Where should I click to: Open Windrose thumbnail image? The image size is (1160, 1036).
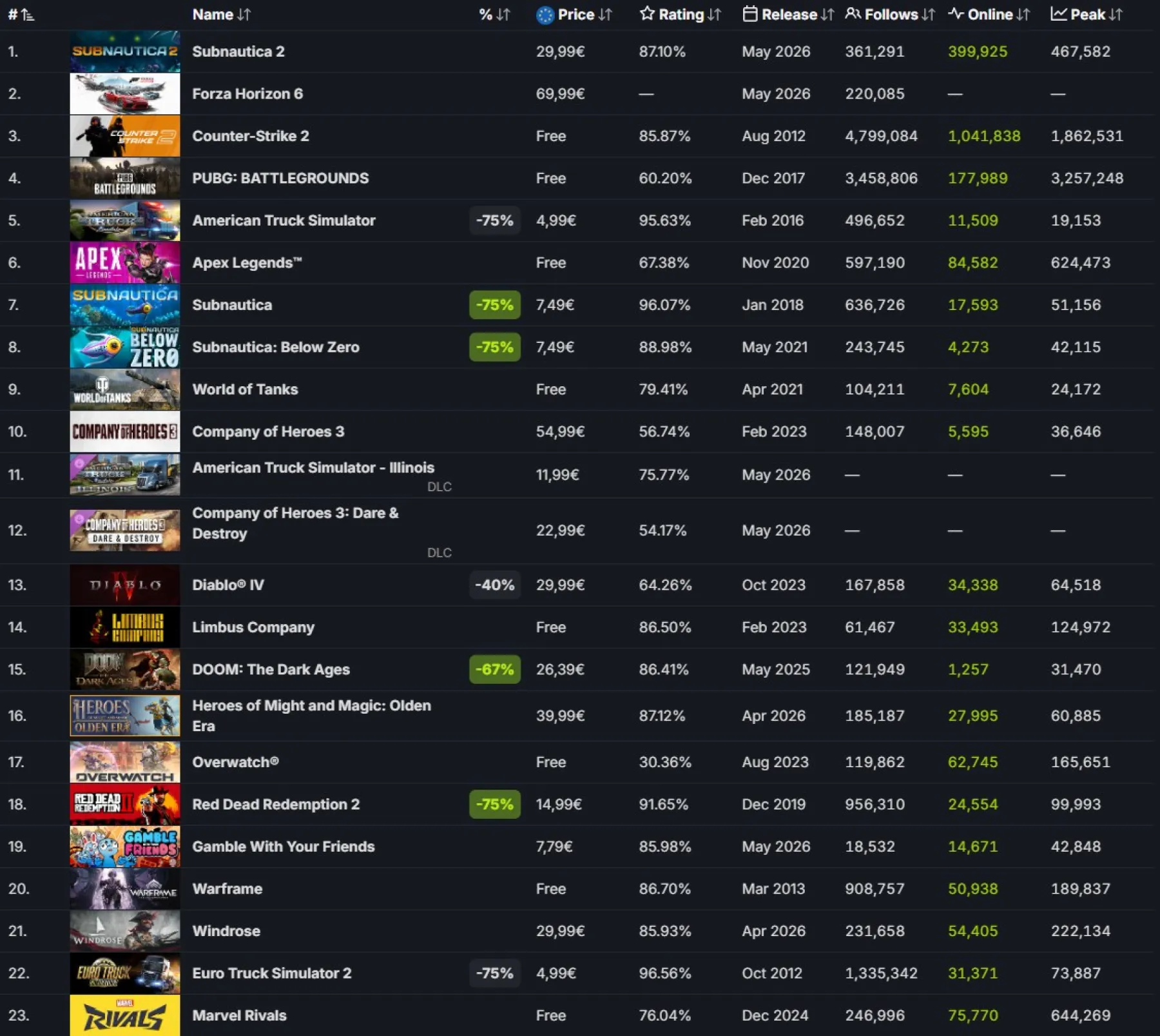pyautogui.click(x=125, y=931)
